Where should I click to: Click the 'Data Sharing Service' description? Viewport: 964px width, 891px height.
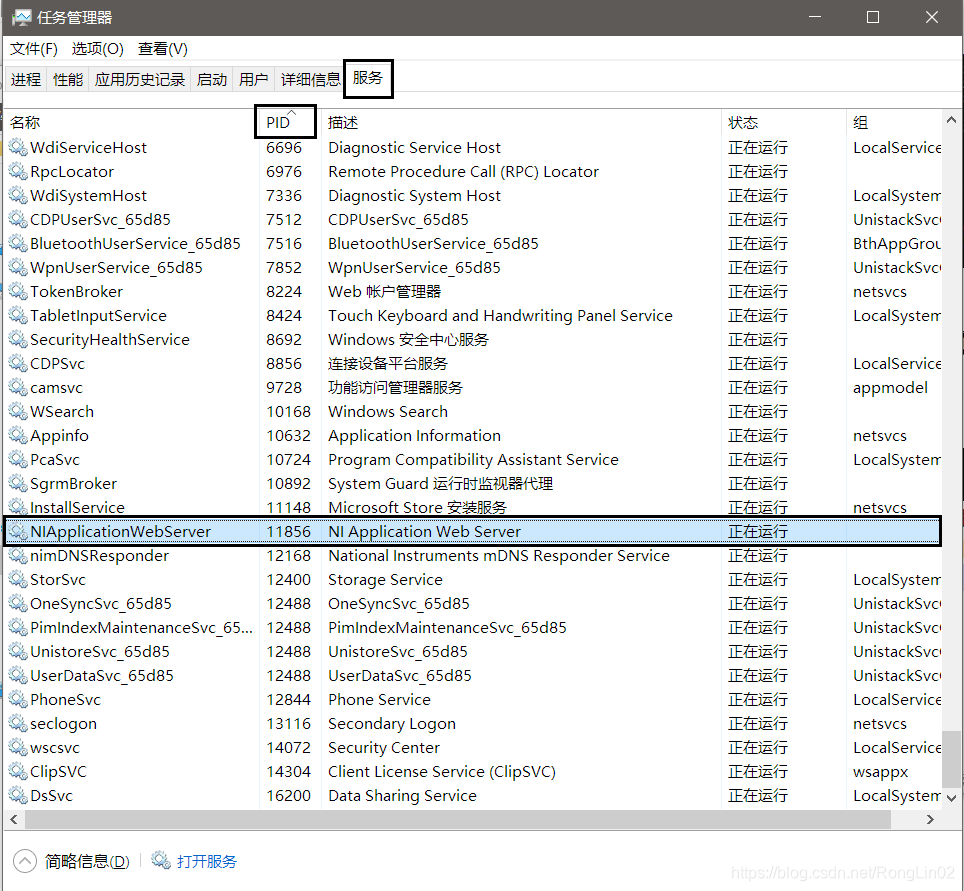coord(402,795)
